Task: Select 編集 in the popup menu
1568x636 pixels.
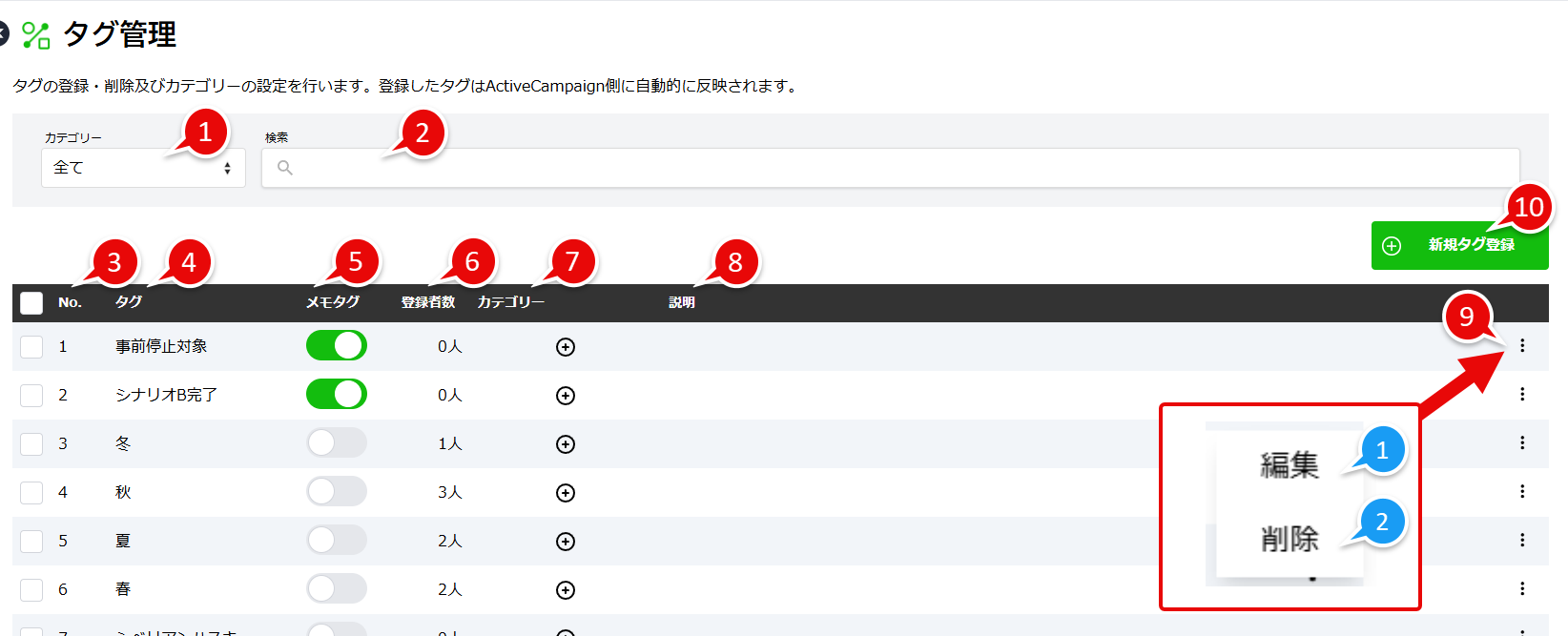Action: [x=1289, y=465]
